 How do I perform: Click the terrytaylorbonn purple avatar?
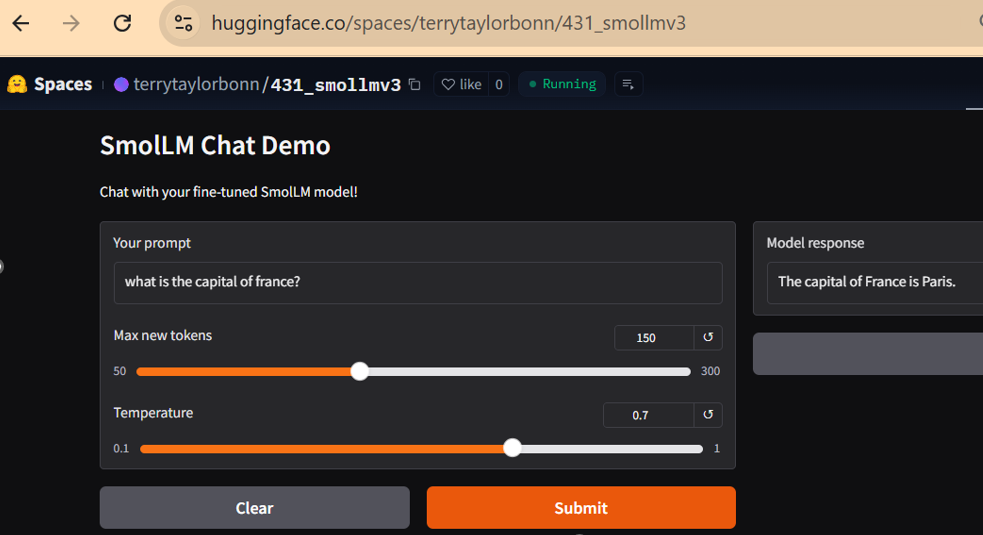pyautogui.click(x=121, y=84)
